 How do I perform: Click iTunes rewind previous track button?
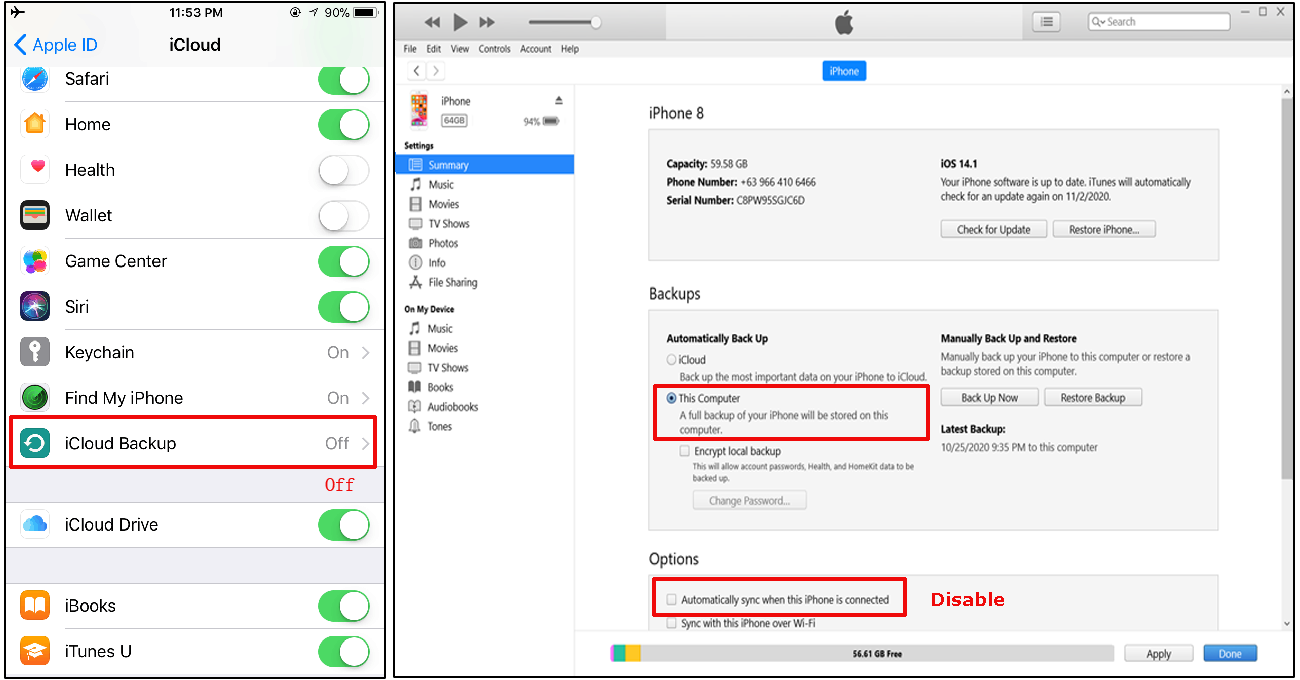click(x=432, y=22)
